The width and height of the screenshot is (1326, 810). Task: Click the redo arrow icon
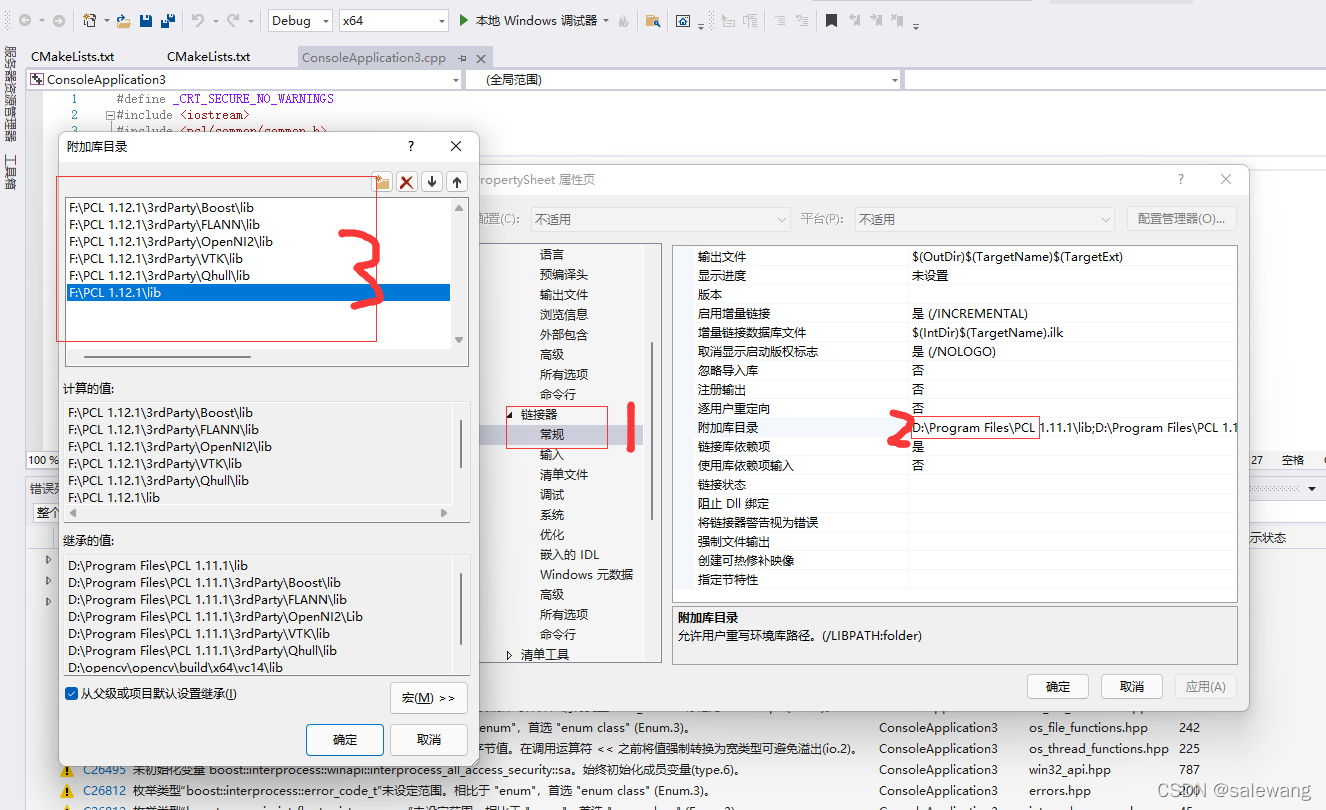[x=233, y=20]
